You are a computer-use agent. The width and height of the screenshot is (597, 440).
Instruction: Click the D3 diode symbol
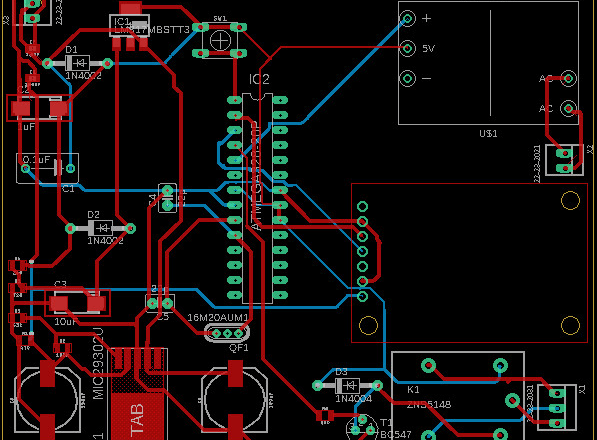click(x=347, y=386)
